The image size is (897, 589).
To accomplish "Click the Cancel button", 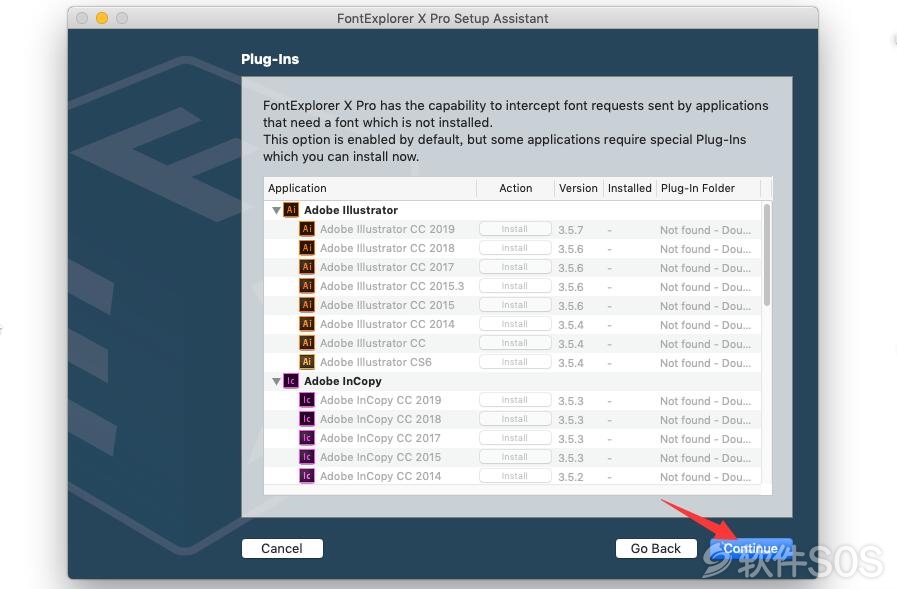I will (x=282, y=548).
